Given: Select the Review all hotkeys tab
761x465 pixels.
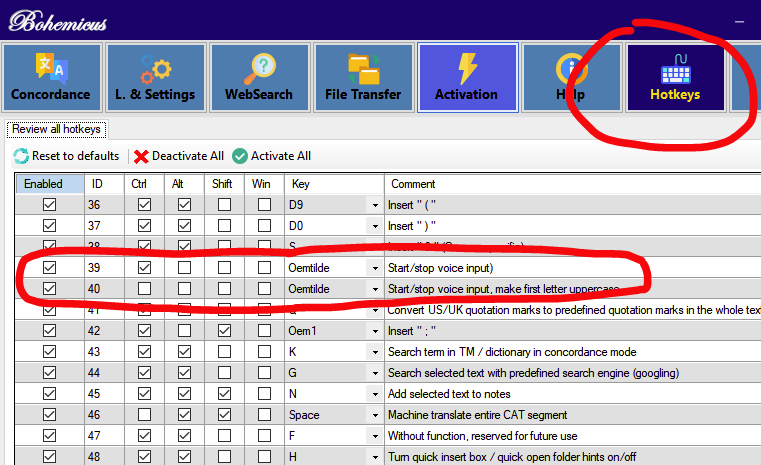Looking at the screenshot, I should coord(56,129).
